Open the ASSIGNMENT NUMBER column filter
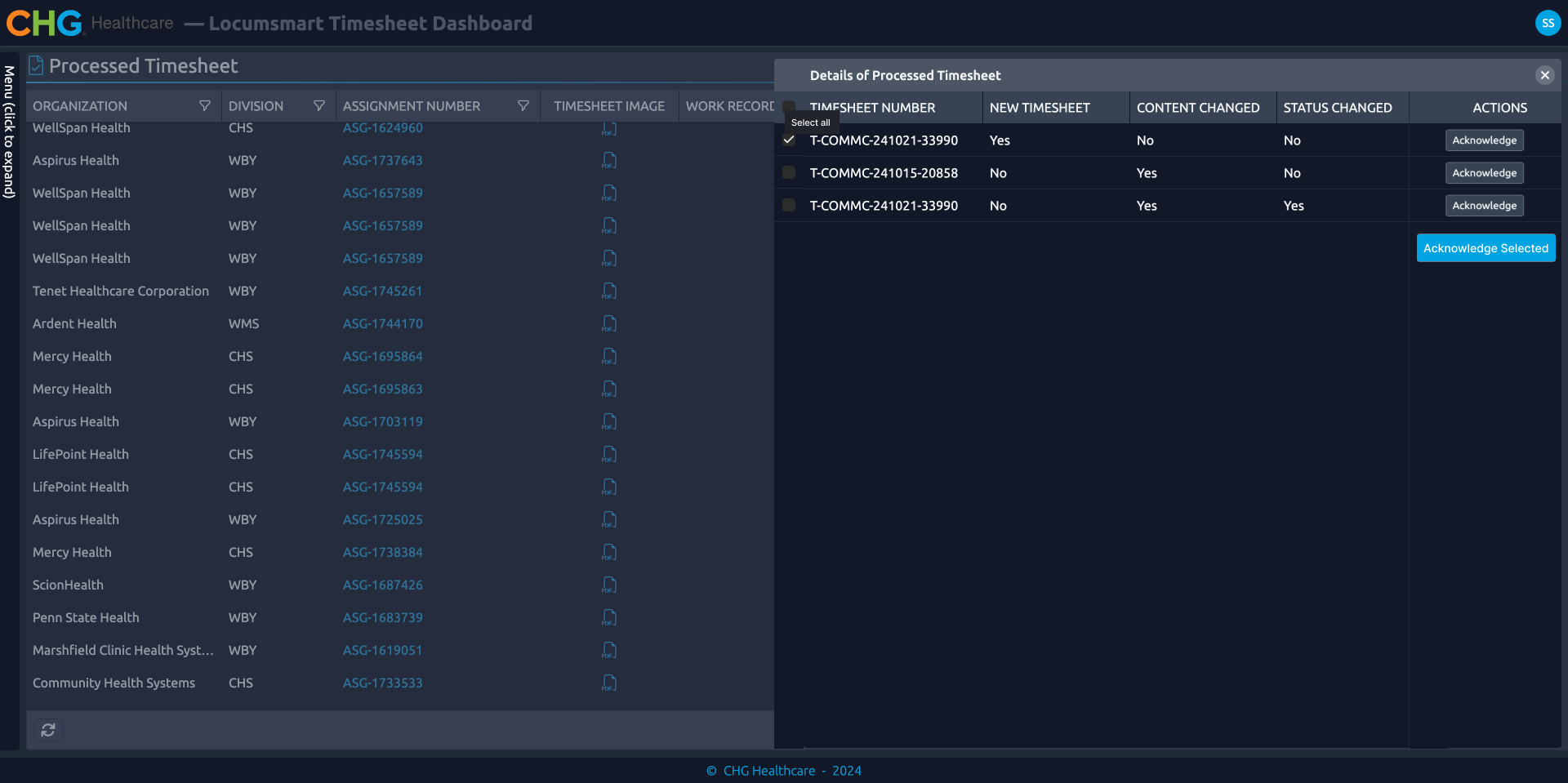 point(523,106)
